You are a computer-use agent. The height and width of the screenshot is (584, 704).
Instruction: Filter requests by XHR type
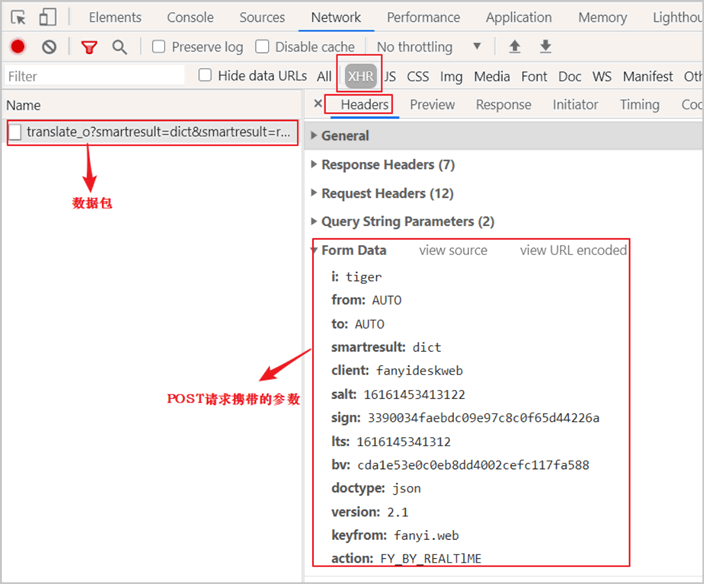point(361,76)
